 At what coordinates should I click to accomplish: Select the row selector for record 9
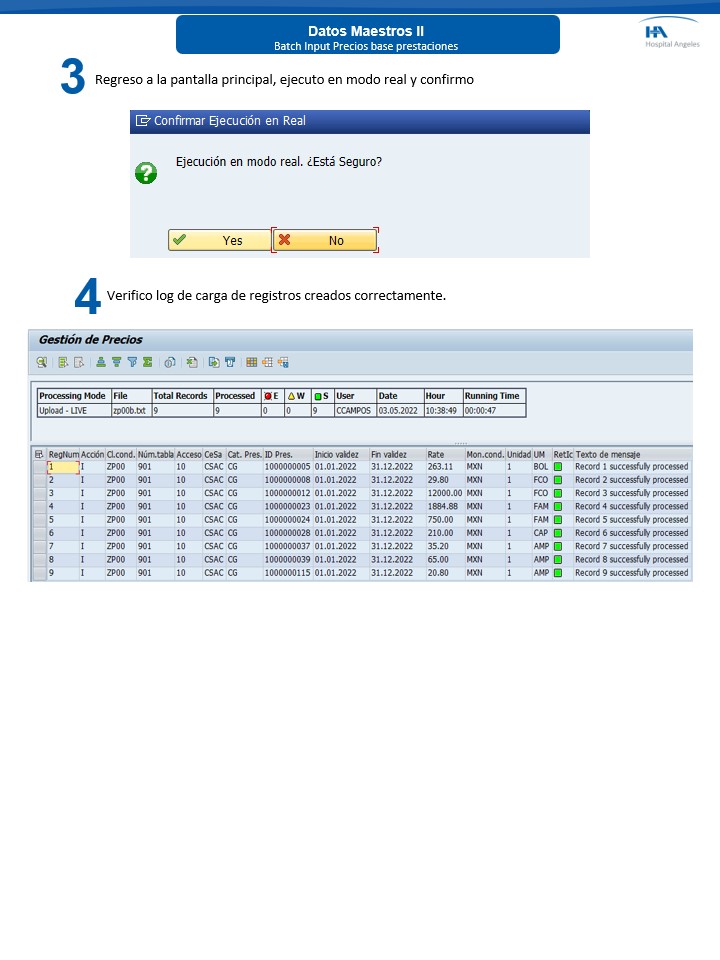click(x=39, y=573)
